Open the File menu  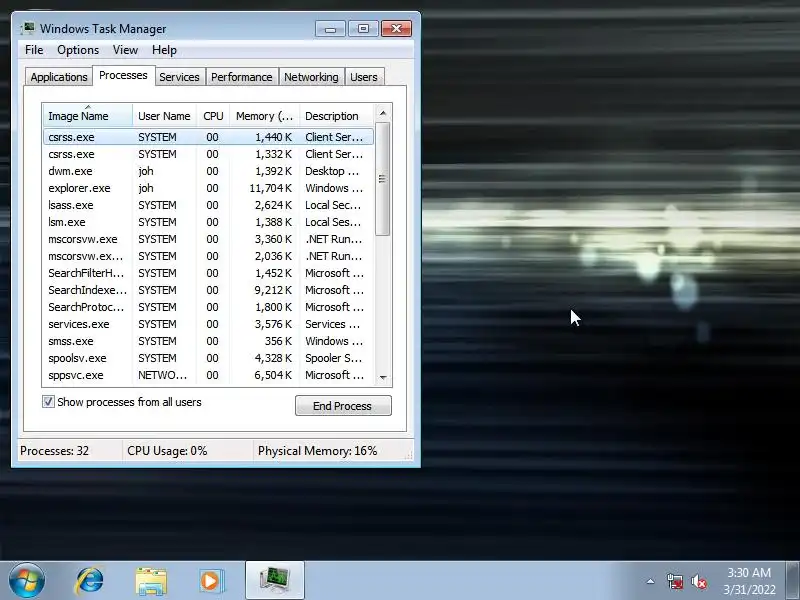[34, 50]
